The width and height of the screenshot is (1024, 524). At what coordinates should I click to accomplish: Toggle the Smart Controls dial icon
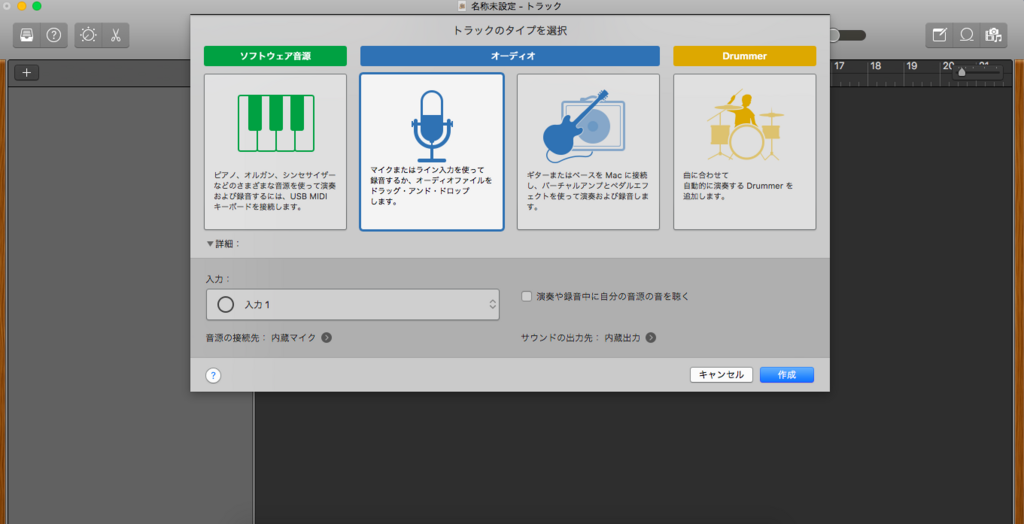pos(88,35)
